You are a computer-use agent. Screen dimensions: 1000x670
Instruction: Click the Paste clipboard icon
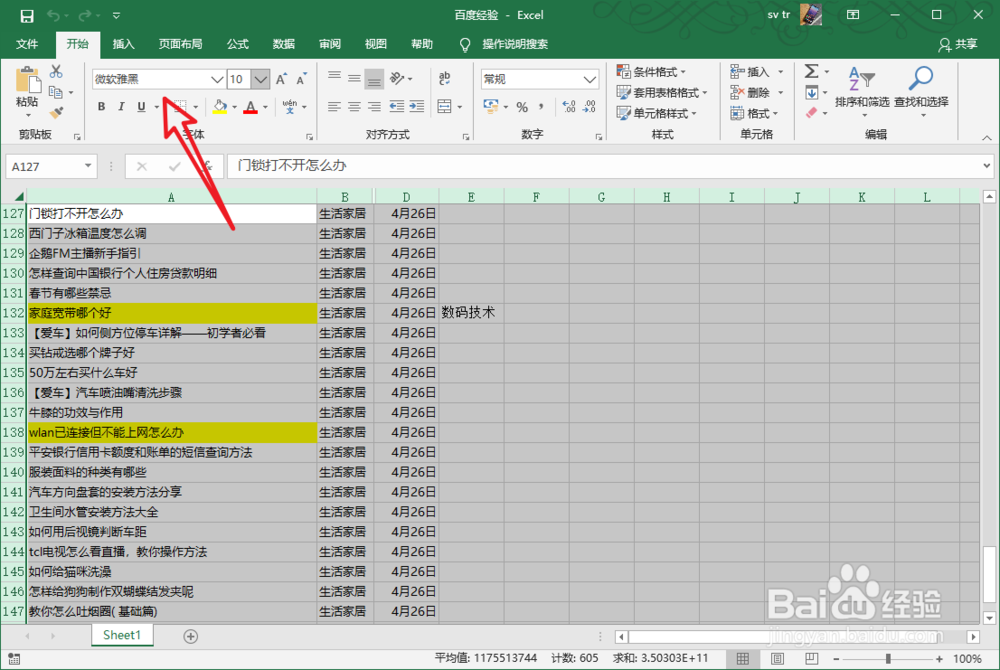coord(27,82)
